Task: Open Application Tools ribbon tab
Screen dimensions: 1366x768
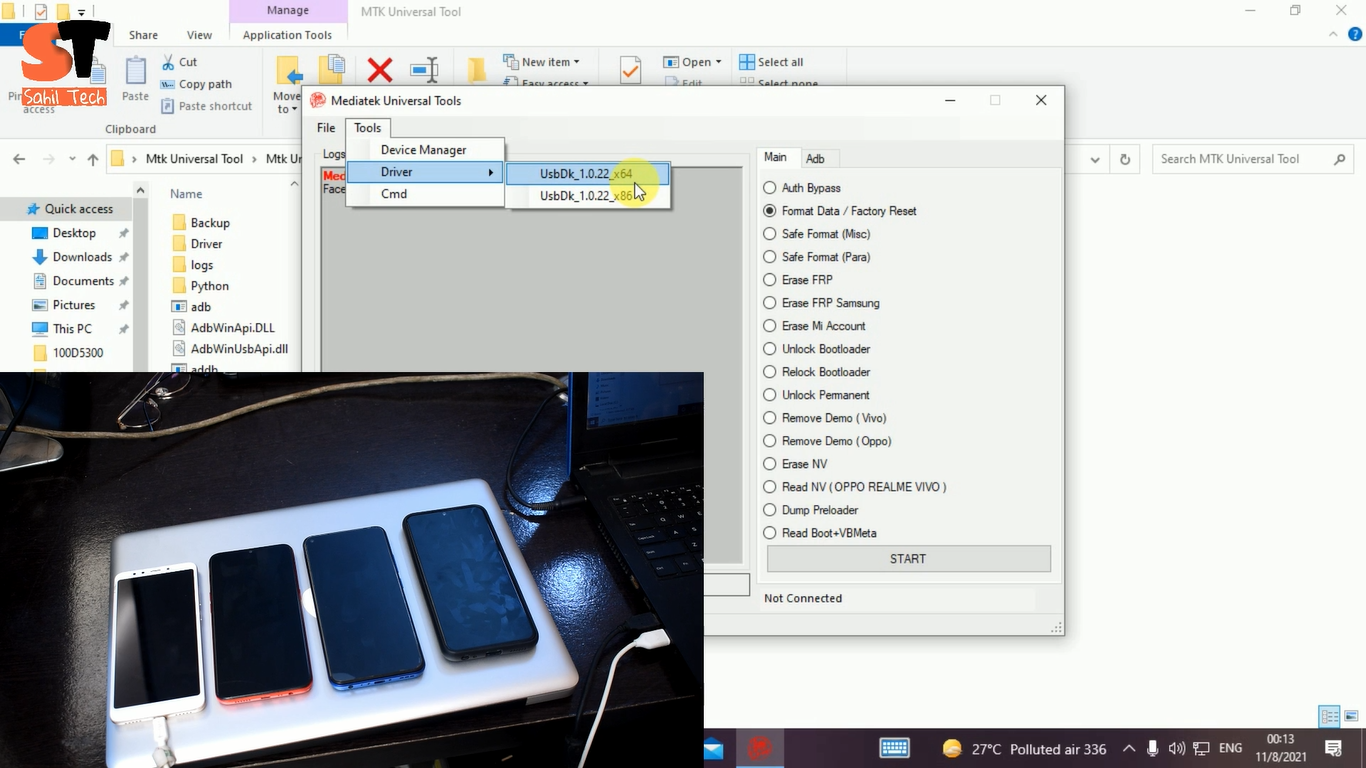Action: coord(287,35)
